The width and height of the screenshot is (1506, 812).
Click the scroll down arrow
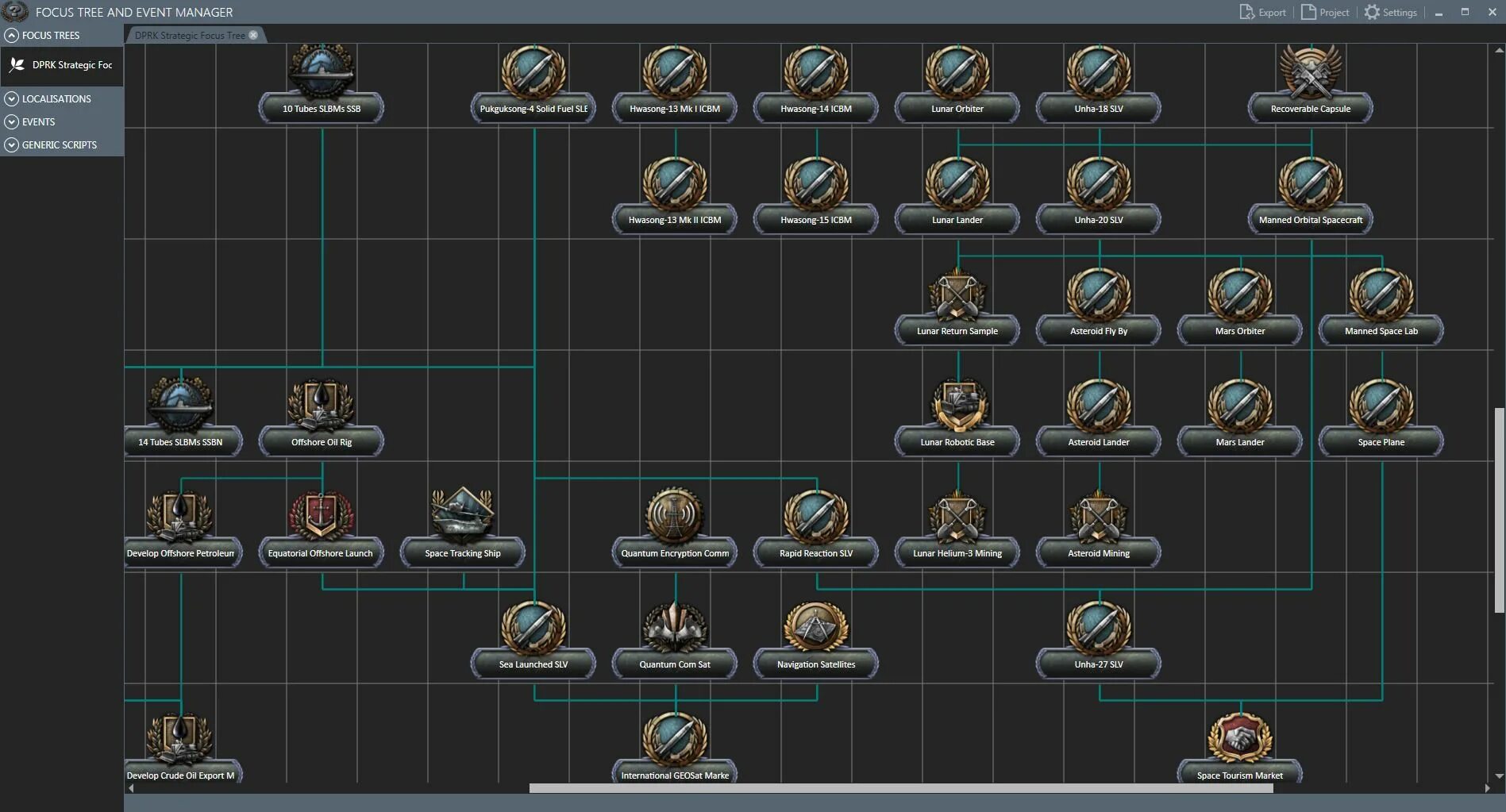(x=1499, y=776)
